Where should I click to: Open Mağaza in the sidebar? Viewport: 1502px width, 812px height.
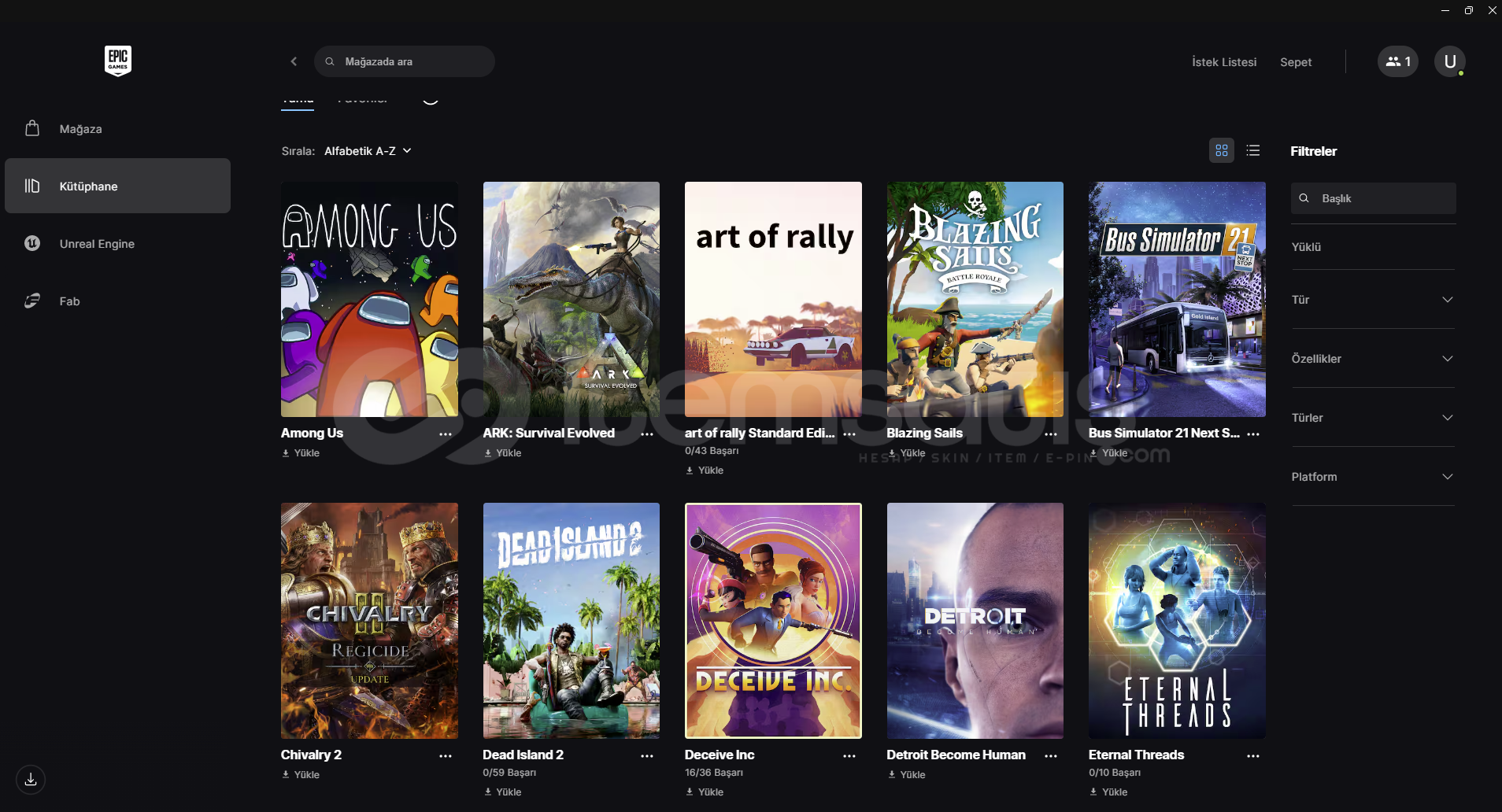118,128
